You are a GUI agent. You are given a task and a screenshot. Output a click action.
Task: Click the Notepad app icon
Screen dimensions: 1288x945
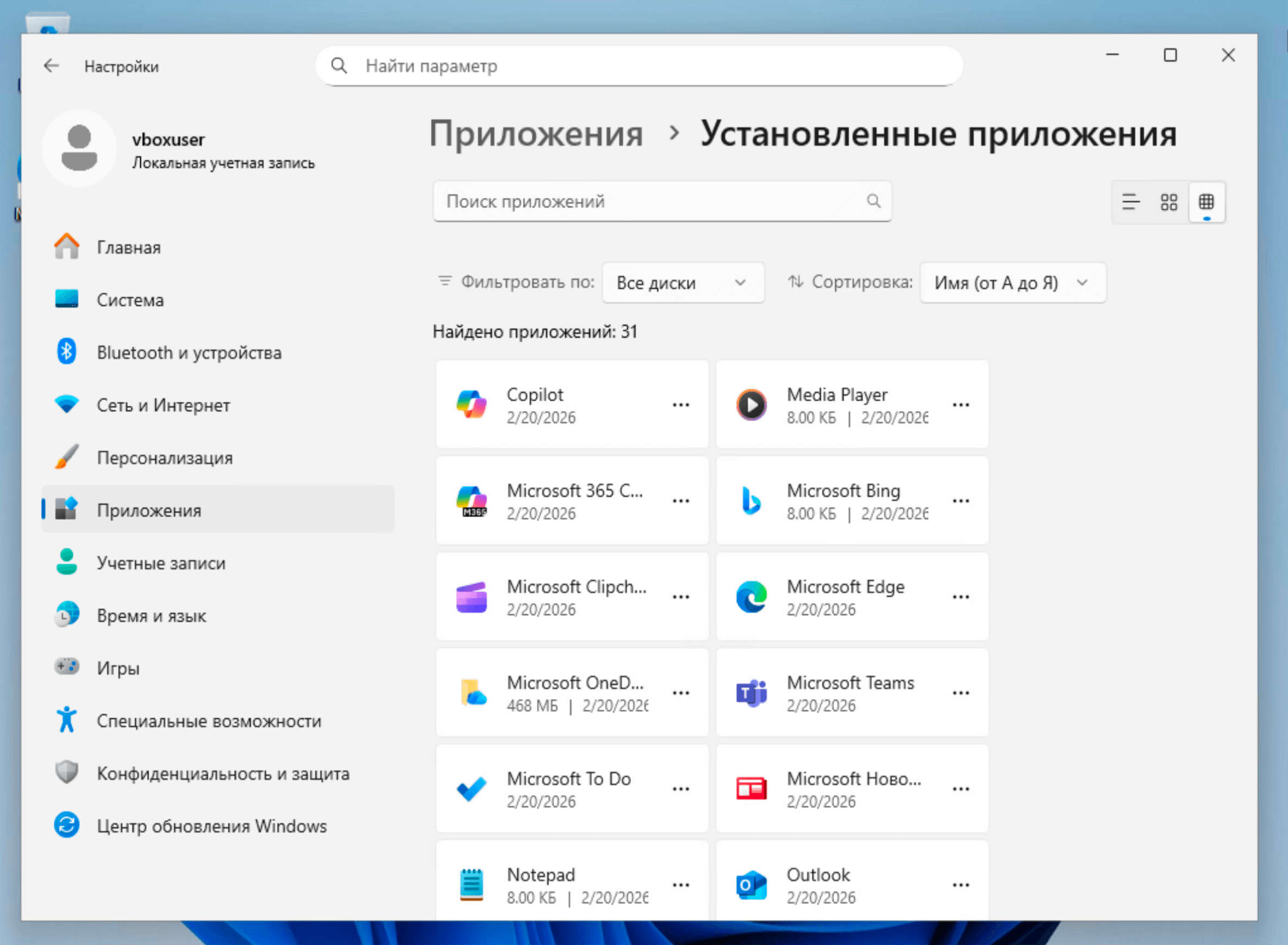pos(471,885)
